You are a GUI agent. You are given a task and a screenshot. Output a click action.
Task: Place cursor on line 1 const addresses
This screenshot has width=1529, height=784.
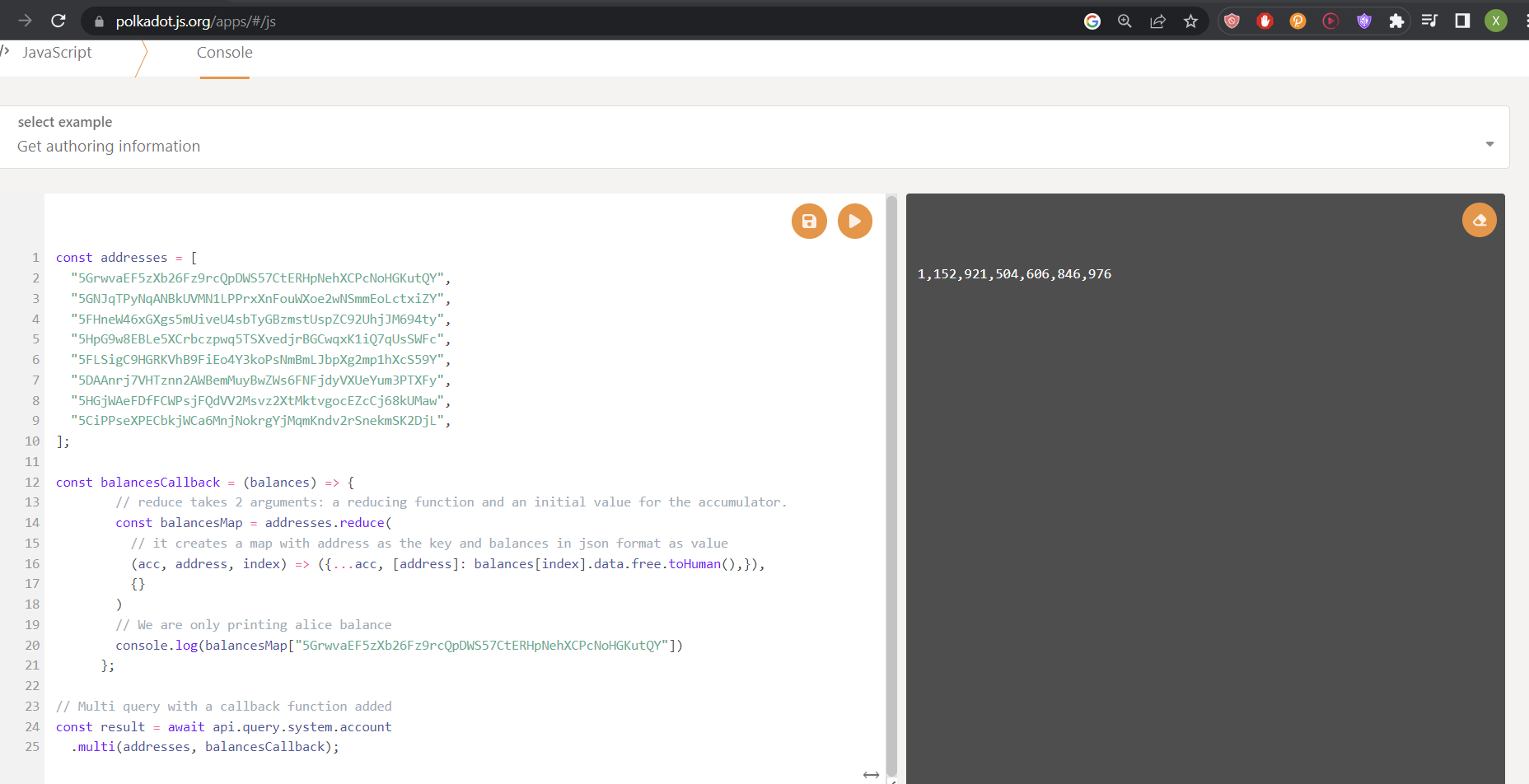[126, 258]
